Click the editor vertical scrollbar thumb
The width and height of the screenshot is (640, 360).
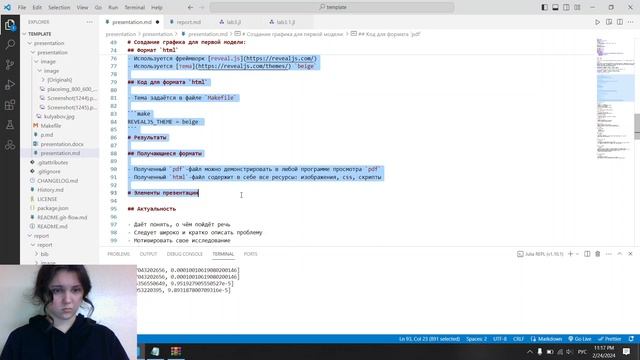pos(637,127)
